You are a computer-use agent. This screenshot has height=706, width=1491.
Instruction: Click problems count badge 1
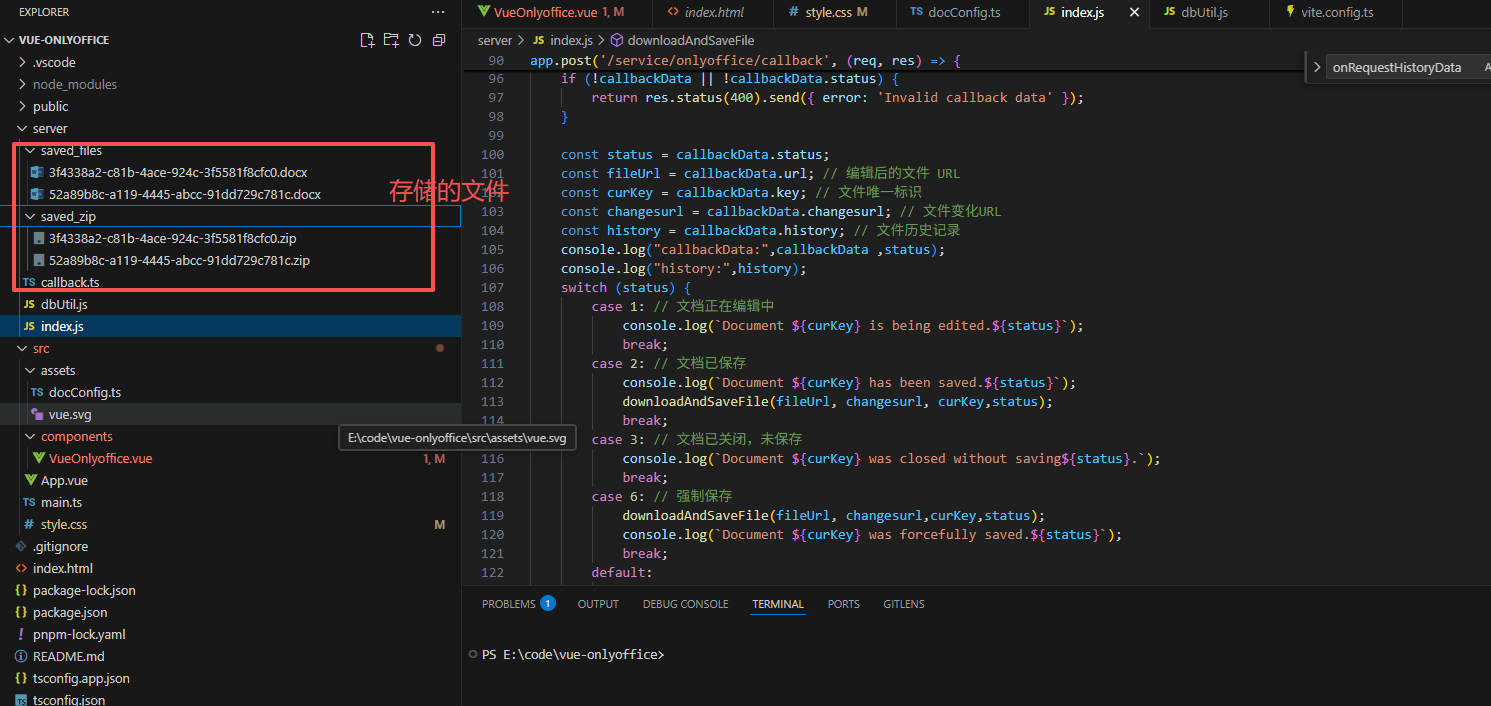tap(547, 603)
